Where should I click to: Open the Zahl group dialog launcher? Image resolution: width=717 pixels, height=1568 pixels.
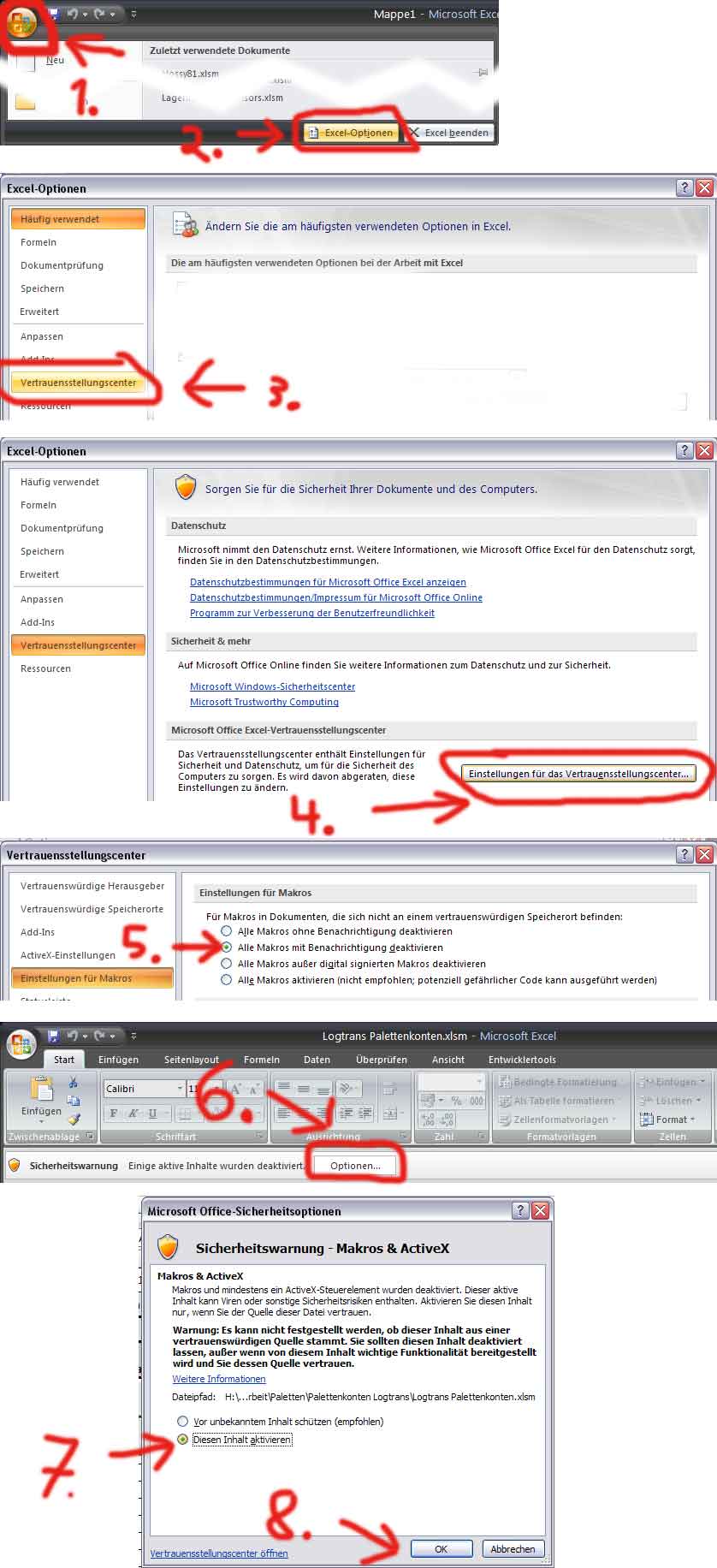point(482,1137)
